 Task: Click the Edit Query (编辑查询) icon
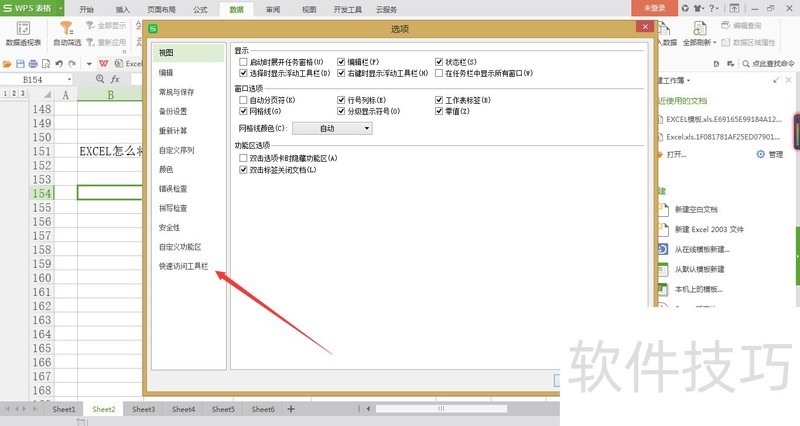point(726,25)
